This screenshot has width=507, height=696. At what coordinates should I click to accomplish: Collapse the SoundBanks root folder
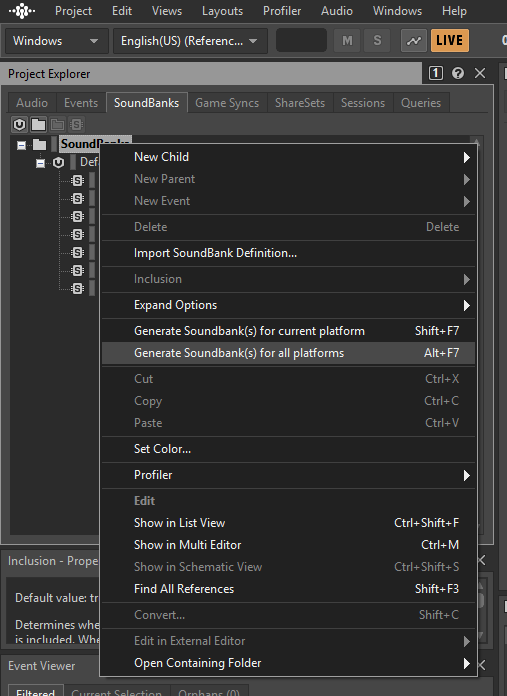coord(21,145)
